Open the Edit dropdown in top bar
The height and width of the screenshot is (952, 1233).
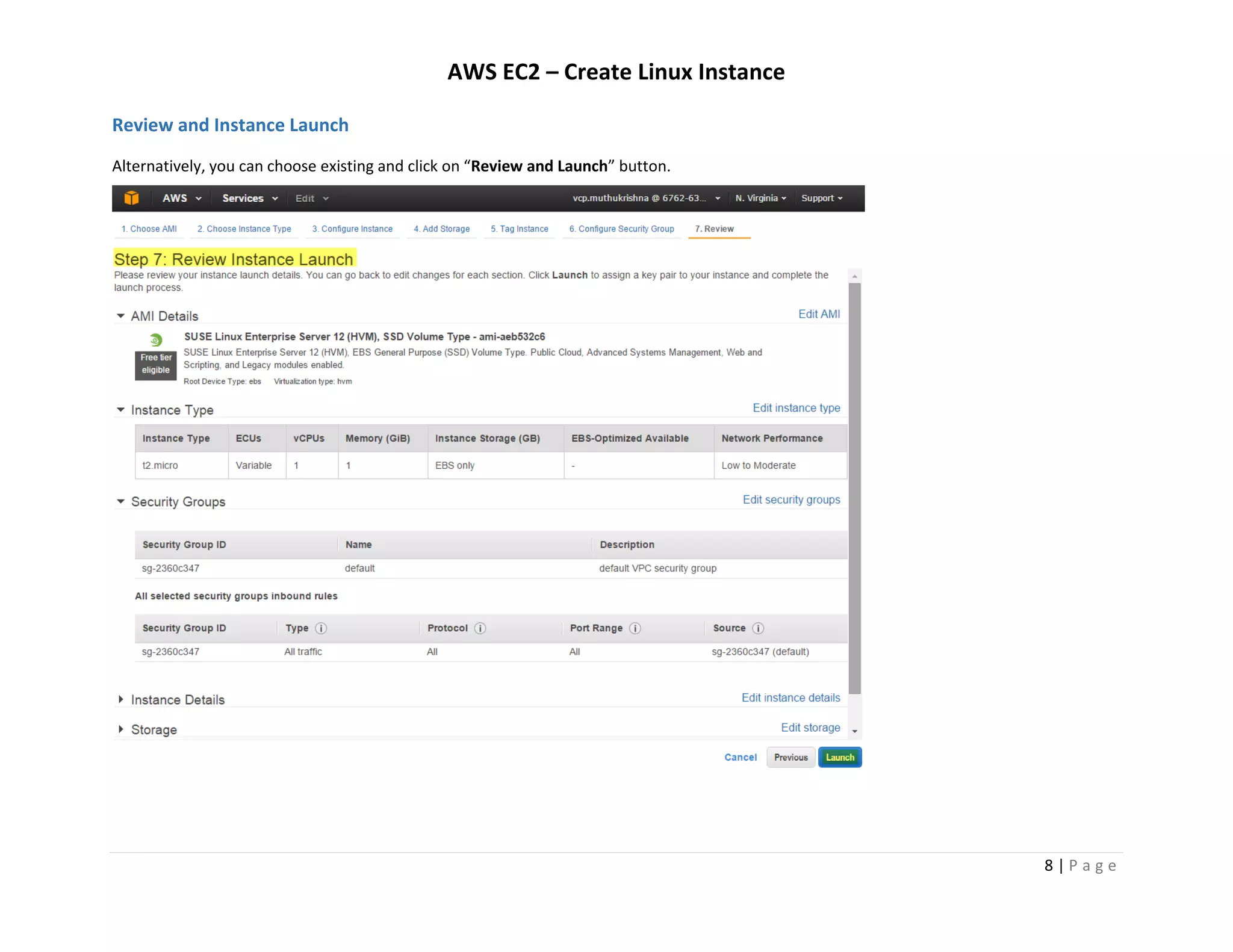point(312,199)
